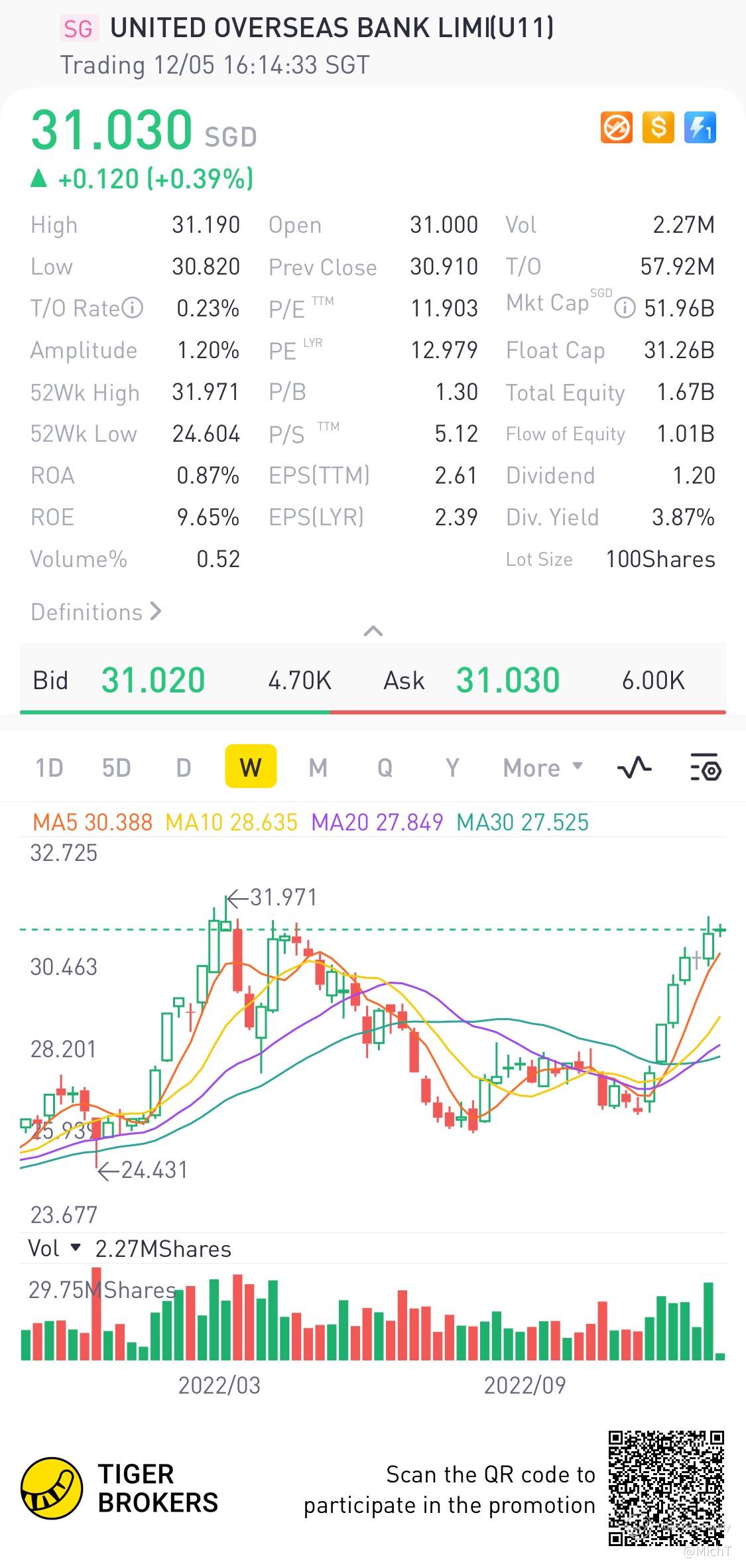Tap the blue lightning Level 1 badge icon
Screen dimensions: 746x1568
[700, 127]
